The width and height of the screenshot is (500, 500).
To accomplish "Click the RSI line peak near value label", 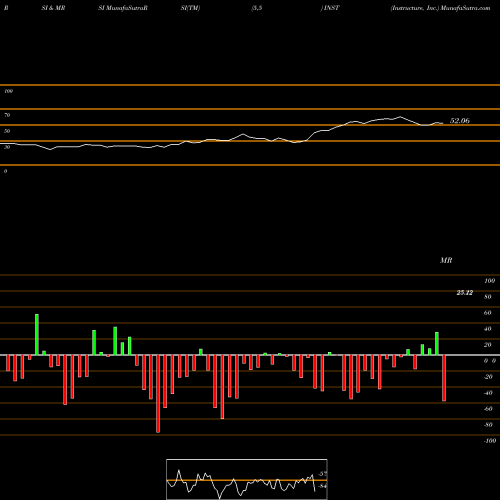I will point(400,117).
